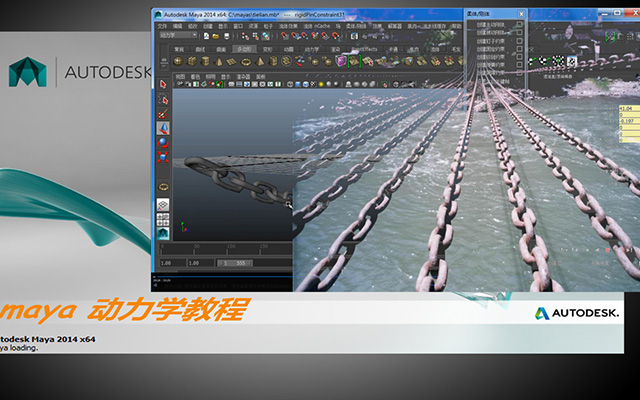Open the panel 面板 menu
This screenshot has height=400, width=640.
pos(260,77)
